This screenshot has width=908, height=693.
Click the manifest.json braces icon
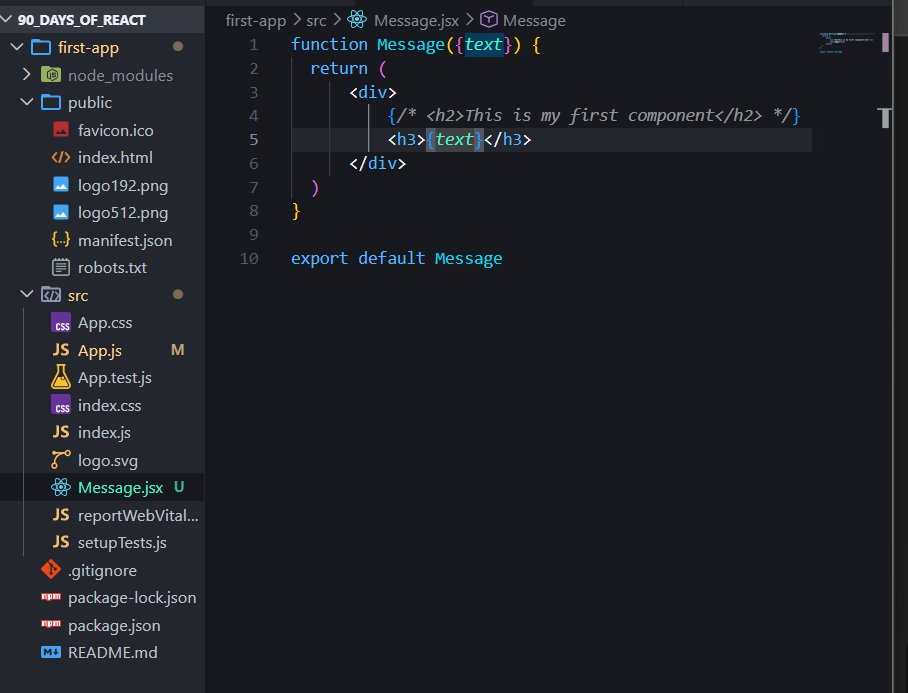tap(61, 240)
